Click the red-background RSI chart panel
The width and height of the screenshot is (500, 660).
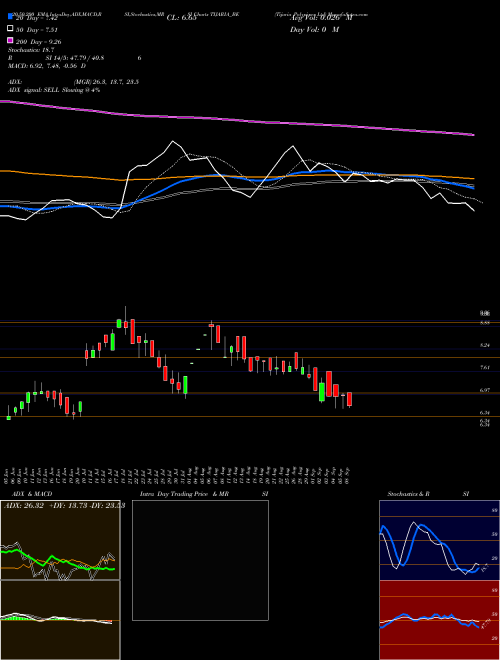[x=439, y=620]
